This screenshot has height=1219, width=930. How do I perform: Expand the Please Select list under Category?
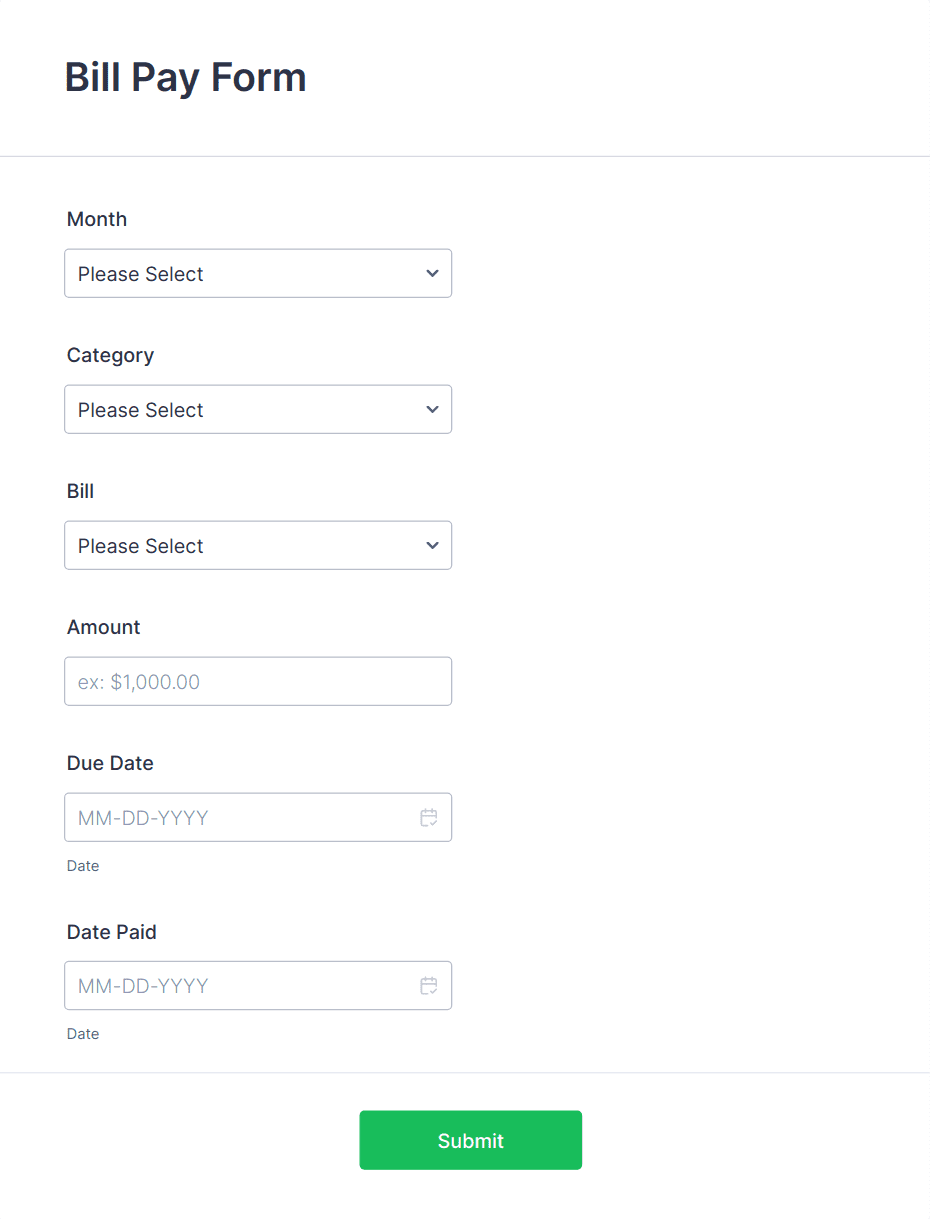(x=258, y=409)
